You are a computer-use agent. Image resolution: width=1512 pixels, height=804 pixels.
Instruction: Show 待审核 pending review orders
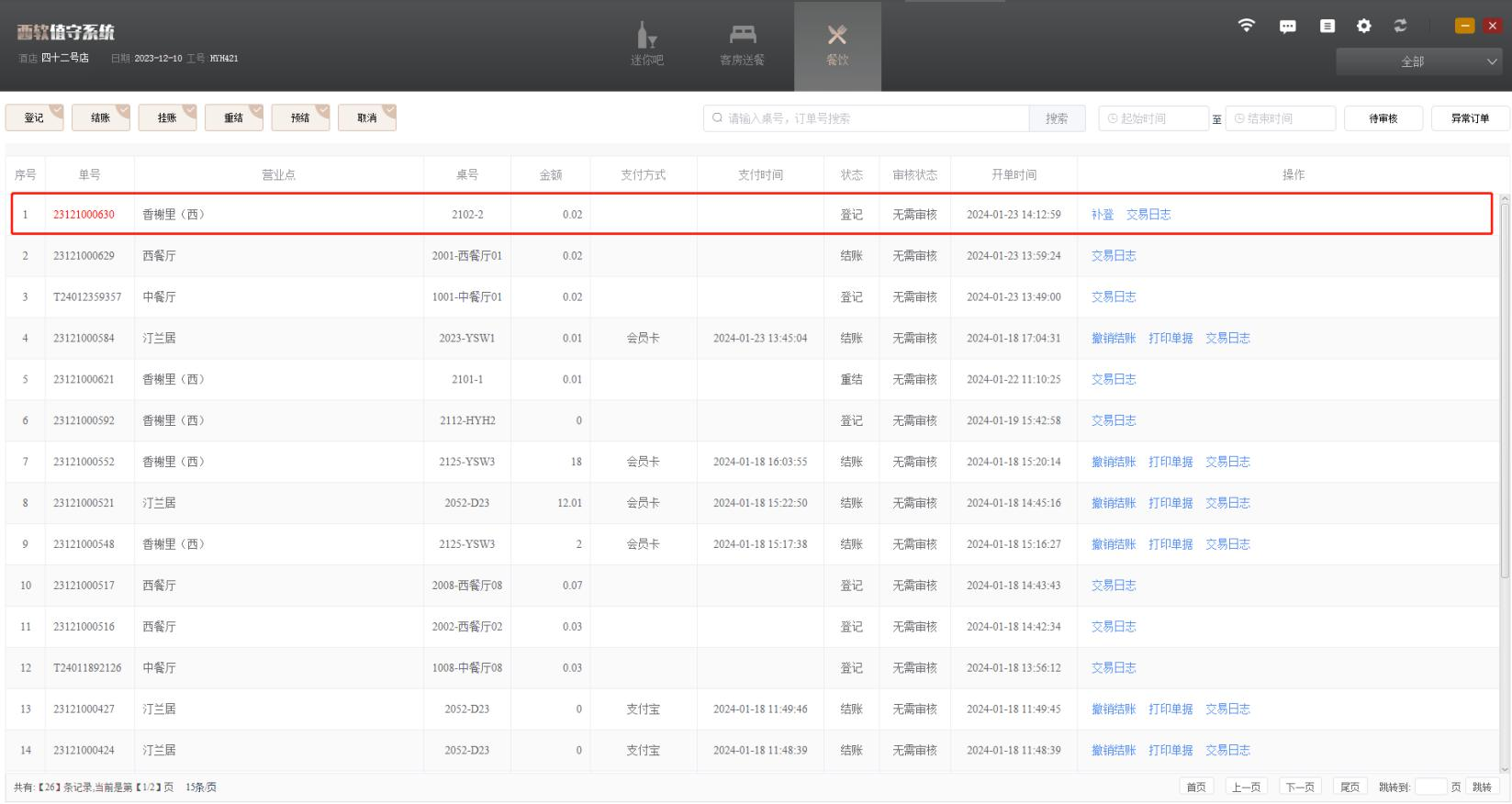coord(1383,118)
